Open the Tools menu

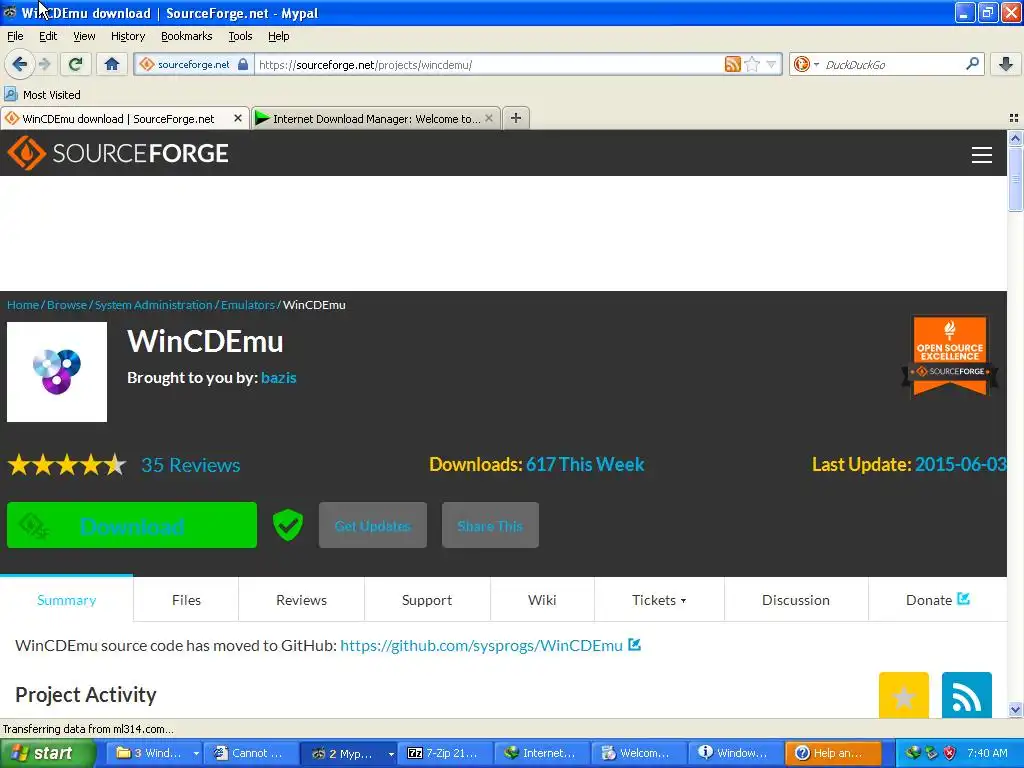click(x=240, y=36)
